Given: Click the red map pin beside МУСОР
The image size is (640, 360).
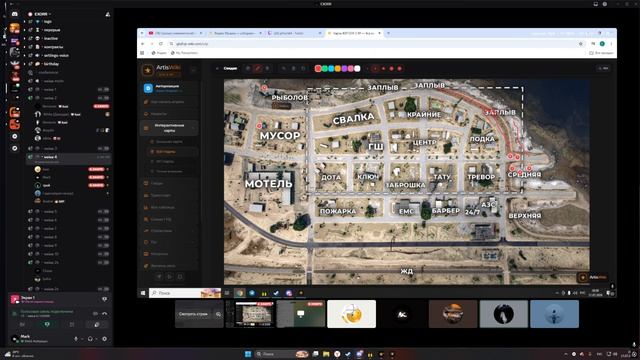Looking at the screenshot, I should tap(259, 126).
